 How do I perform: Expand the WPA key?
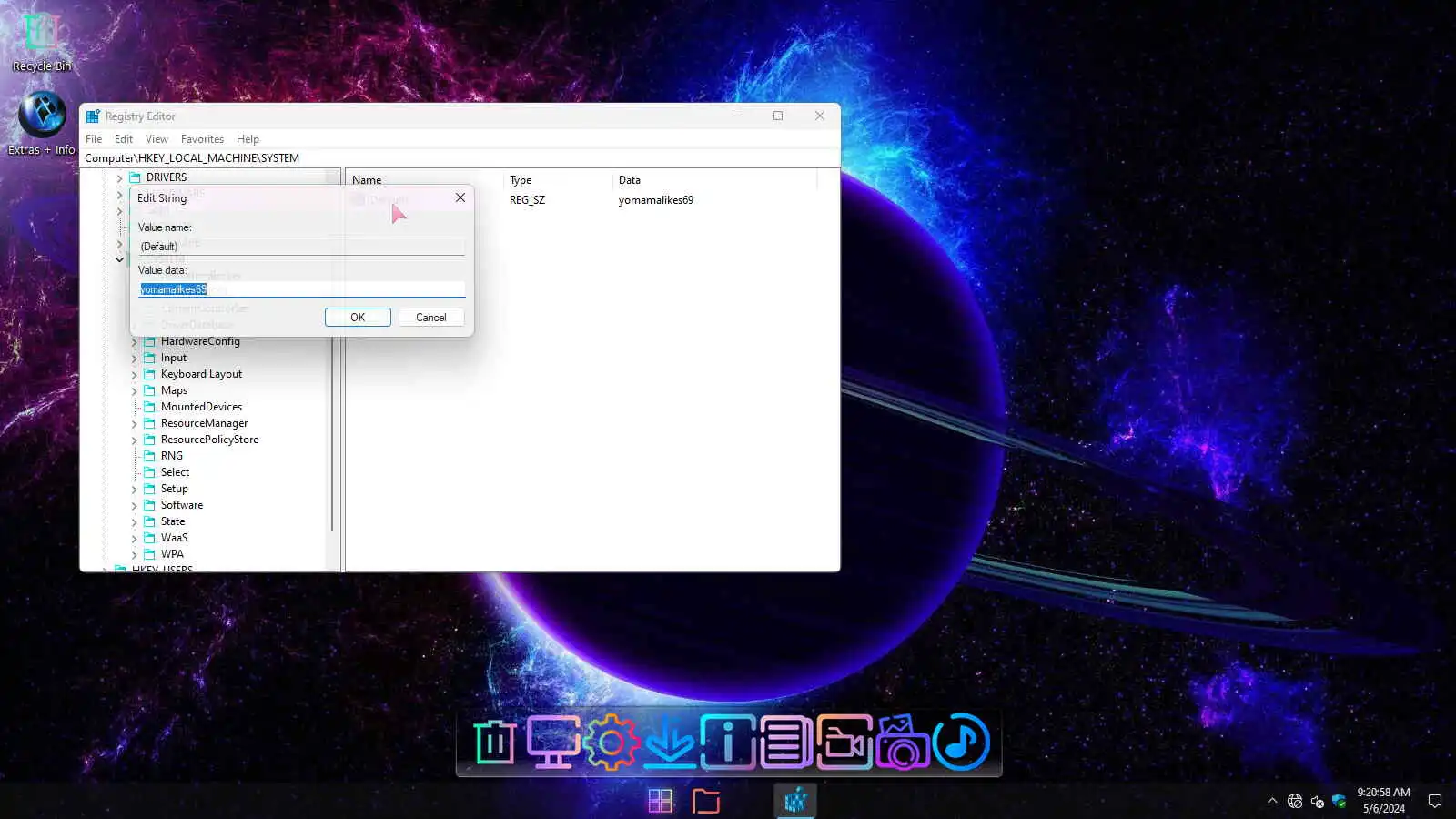(134, 555)
